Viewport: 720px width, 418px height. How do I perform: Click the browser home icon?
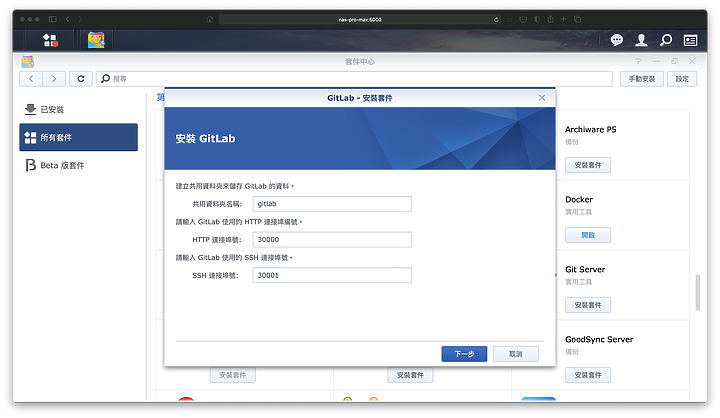(210, 19)
